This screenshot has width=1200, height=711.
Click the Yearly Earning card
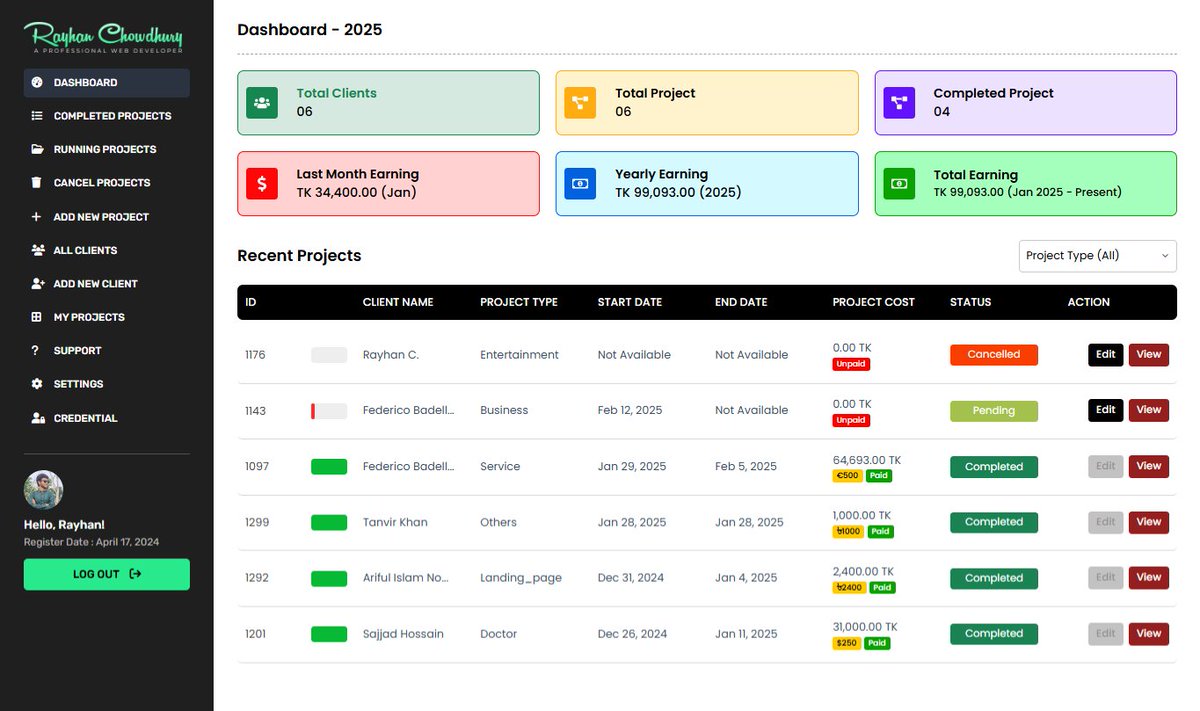(x=707, y=183)
